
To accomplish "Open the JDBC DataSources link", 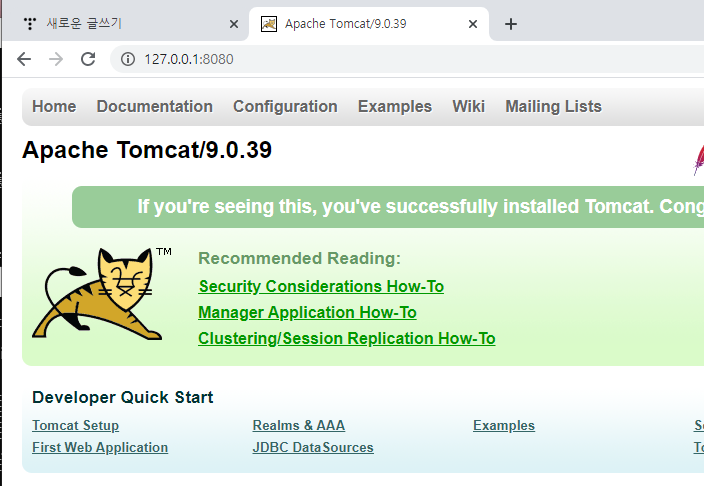I will tap(313, 447).
